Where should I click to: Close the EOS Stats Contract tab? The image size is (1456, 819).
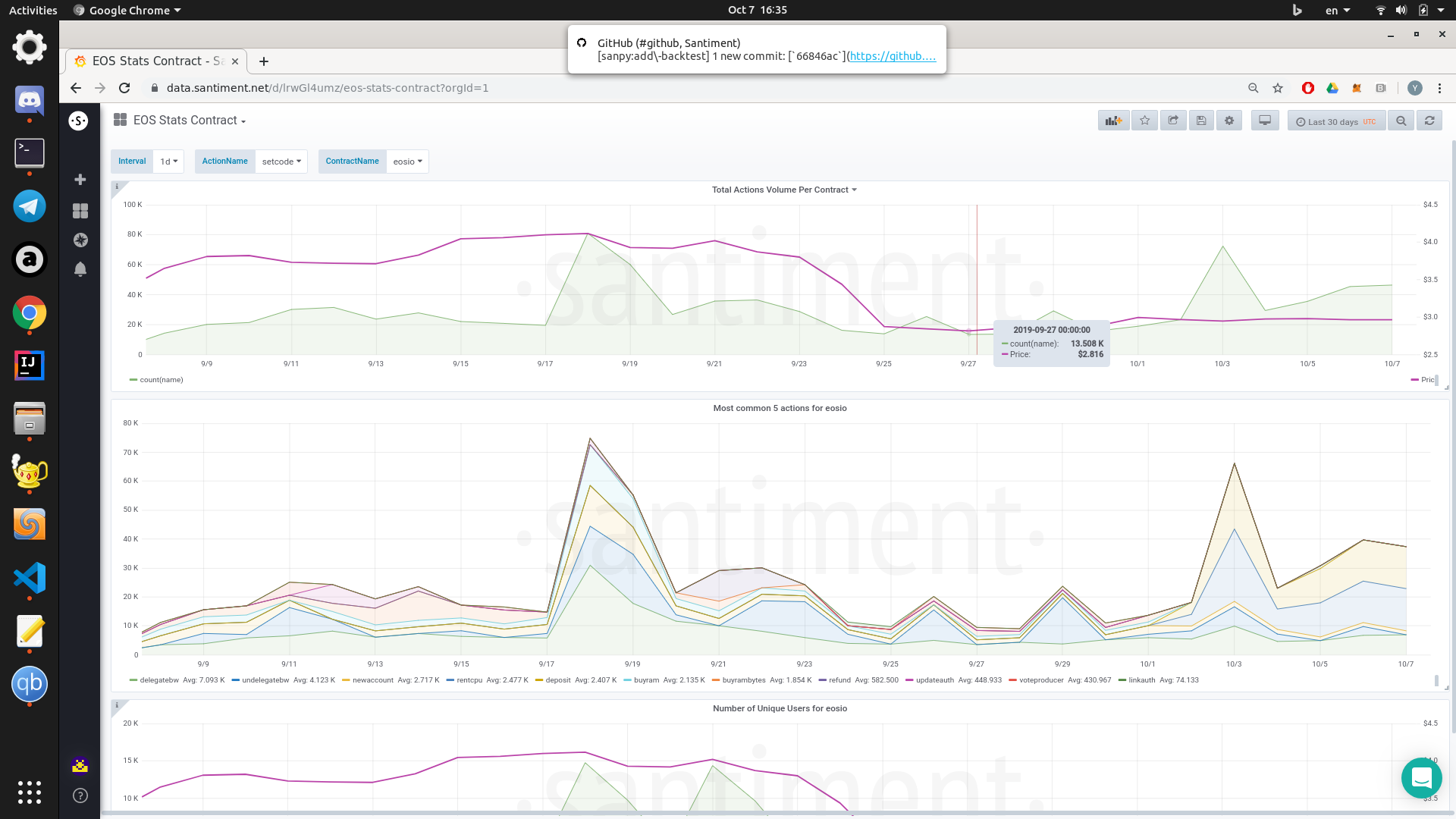point(235,61)
